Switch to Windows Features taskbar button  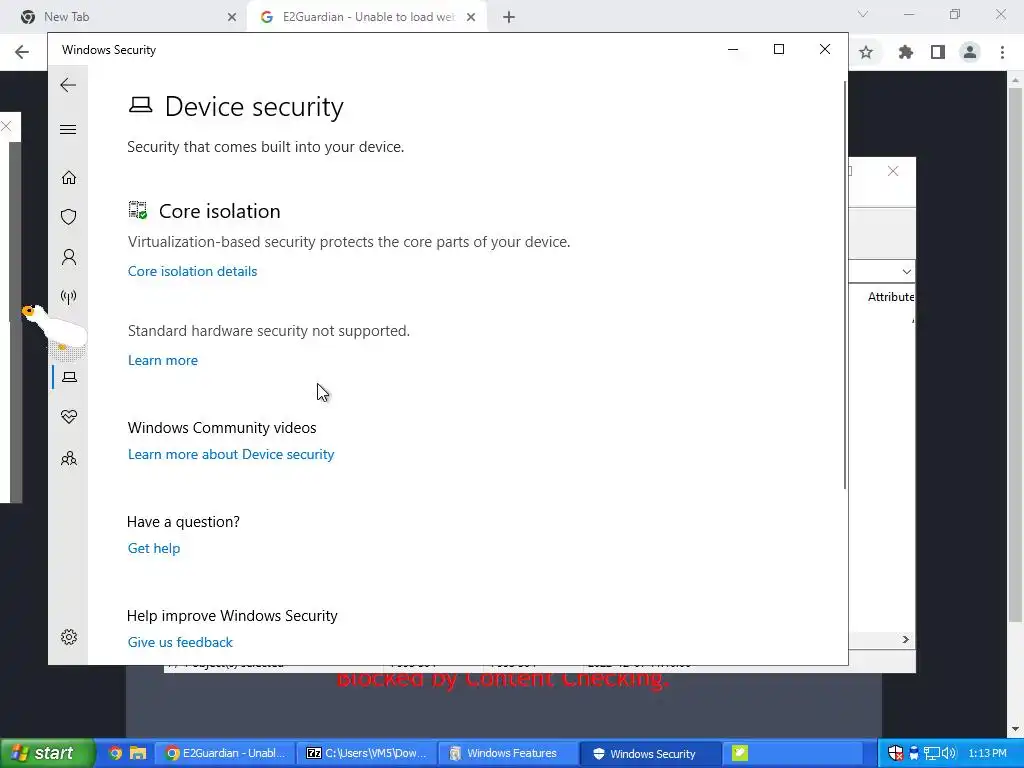[508, 753]
